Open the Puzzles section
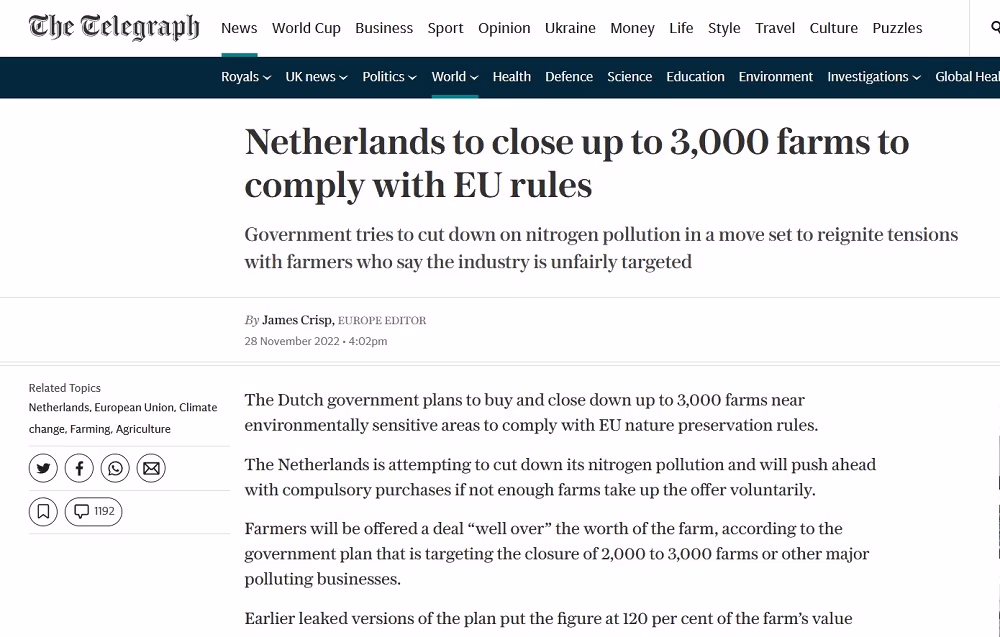 pyautogui.click(x=897, y=28)
